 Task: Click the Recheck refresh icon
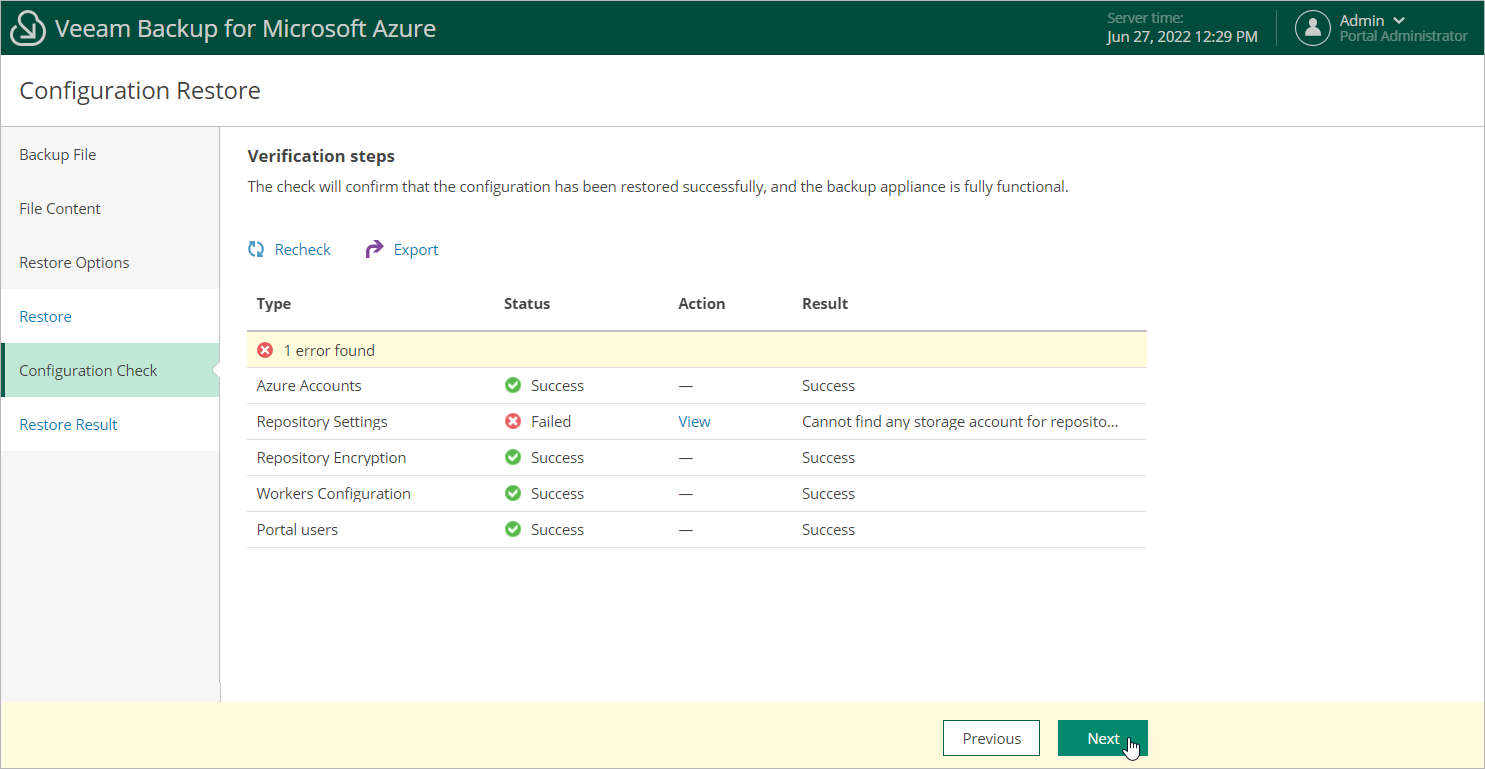[256, 250]
